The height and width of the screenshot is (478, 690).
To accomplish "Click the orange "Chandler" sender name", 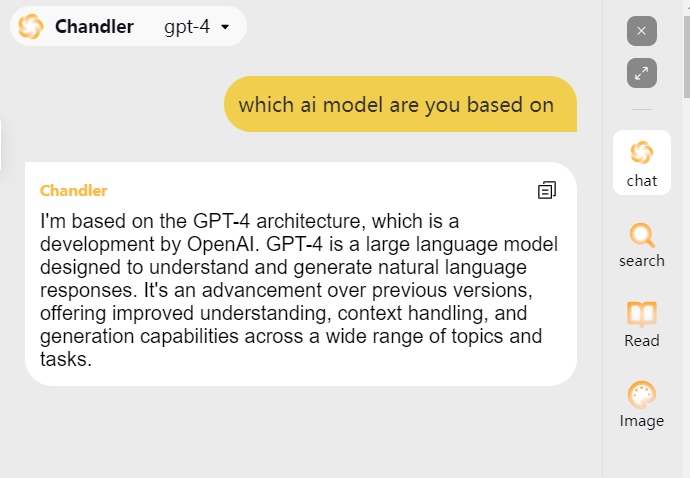I will [73, 190].
